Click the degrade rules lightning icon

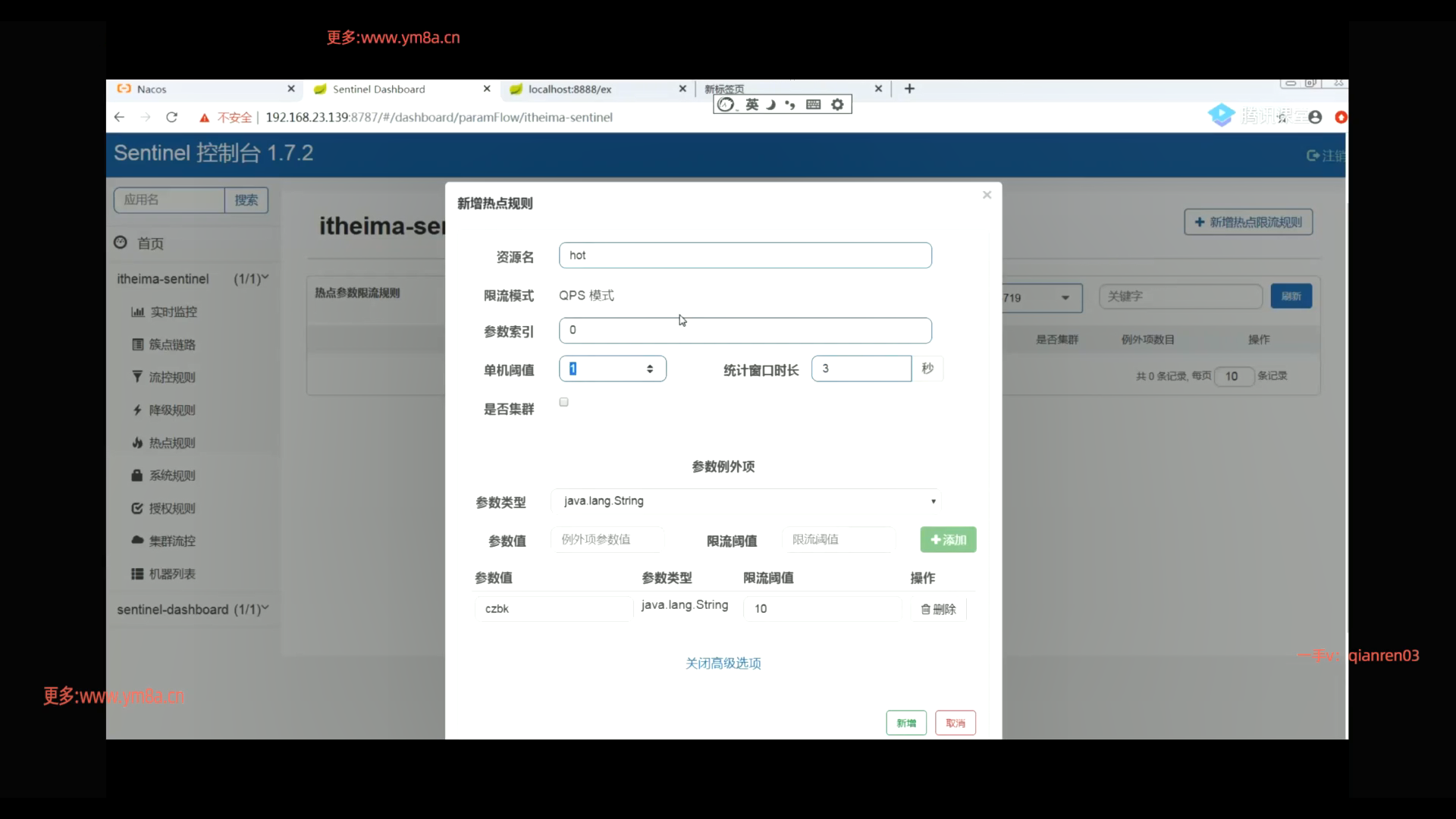tap(137, 409)
